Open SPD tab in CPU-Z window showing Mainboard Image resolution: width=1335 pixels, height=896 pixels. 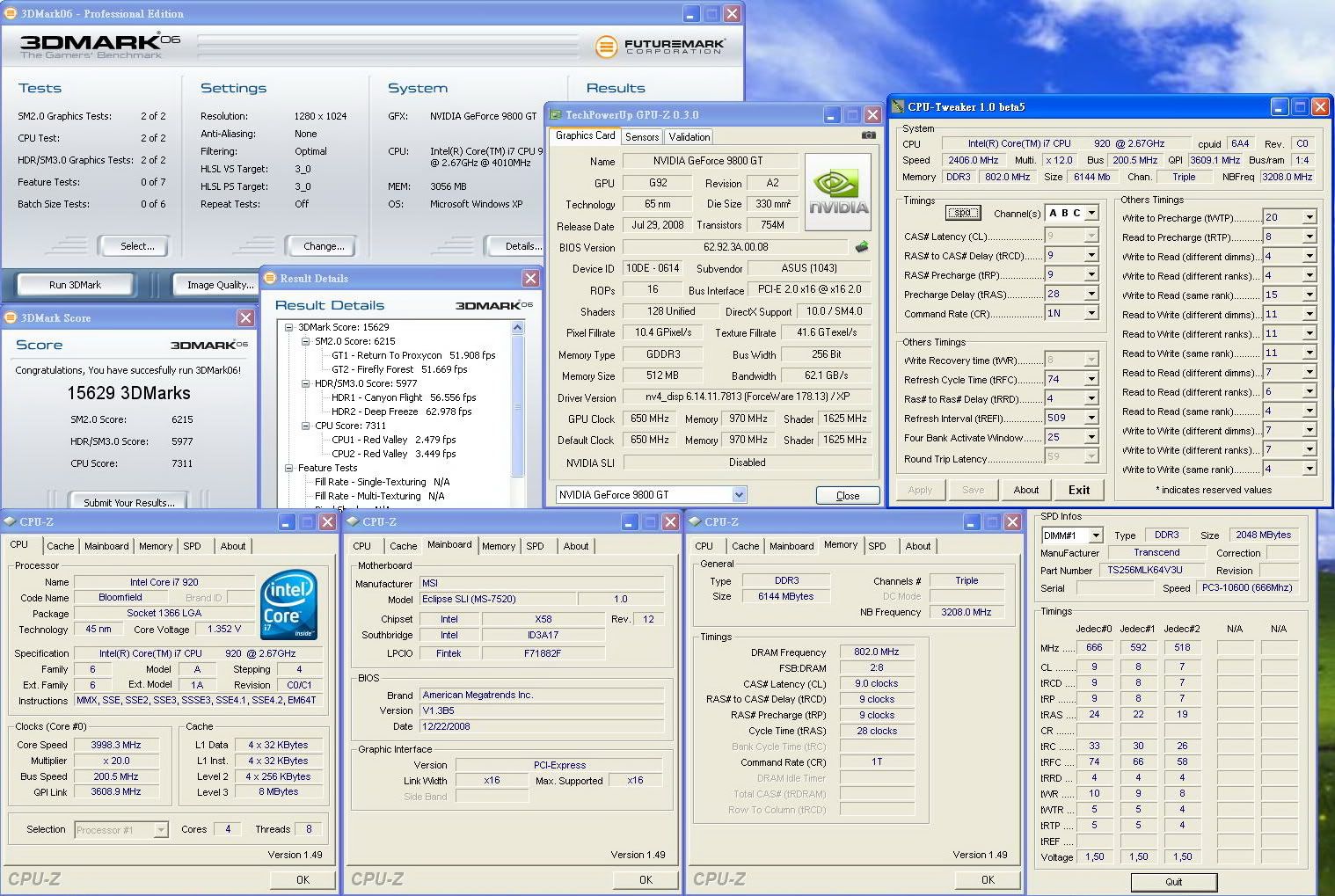coord(535,546)
